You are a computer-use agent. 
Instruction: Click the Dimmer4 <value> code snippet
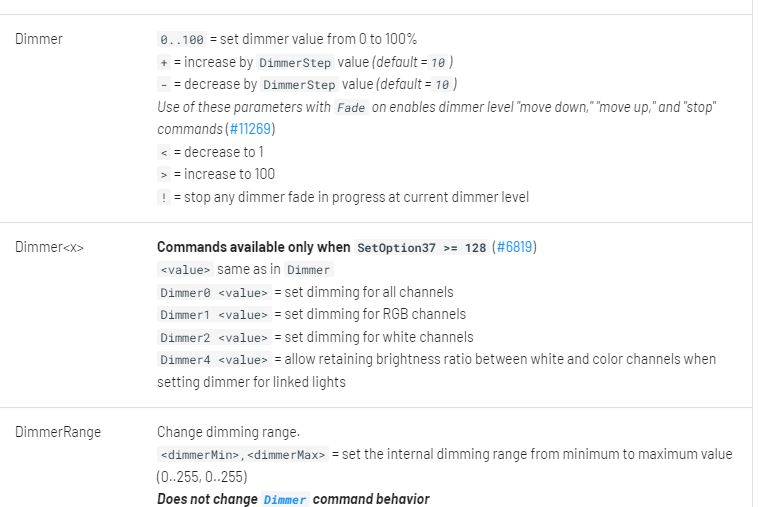click(213, 360)
